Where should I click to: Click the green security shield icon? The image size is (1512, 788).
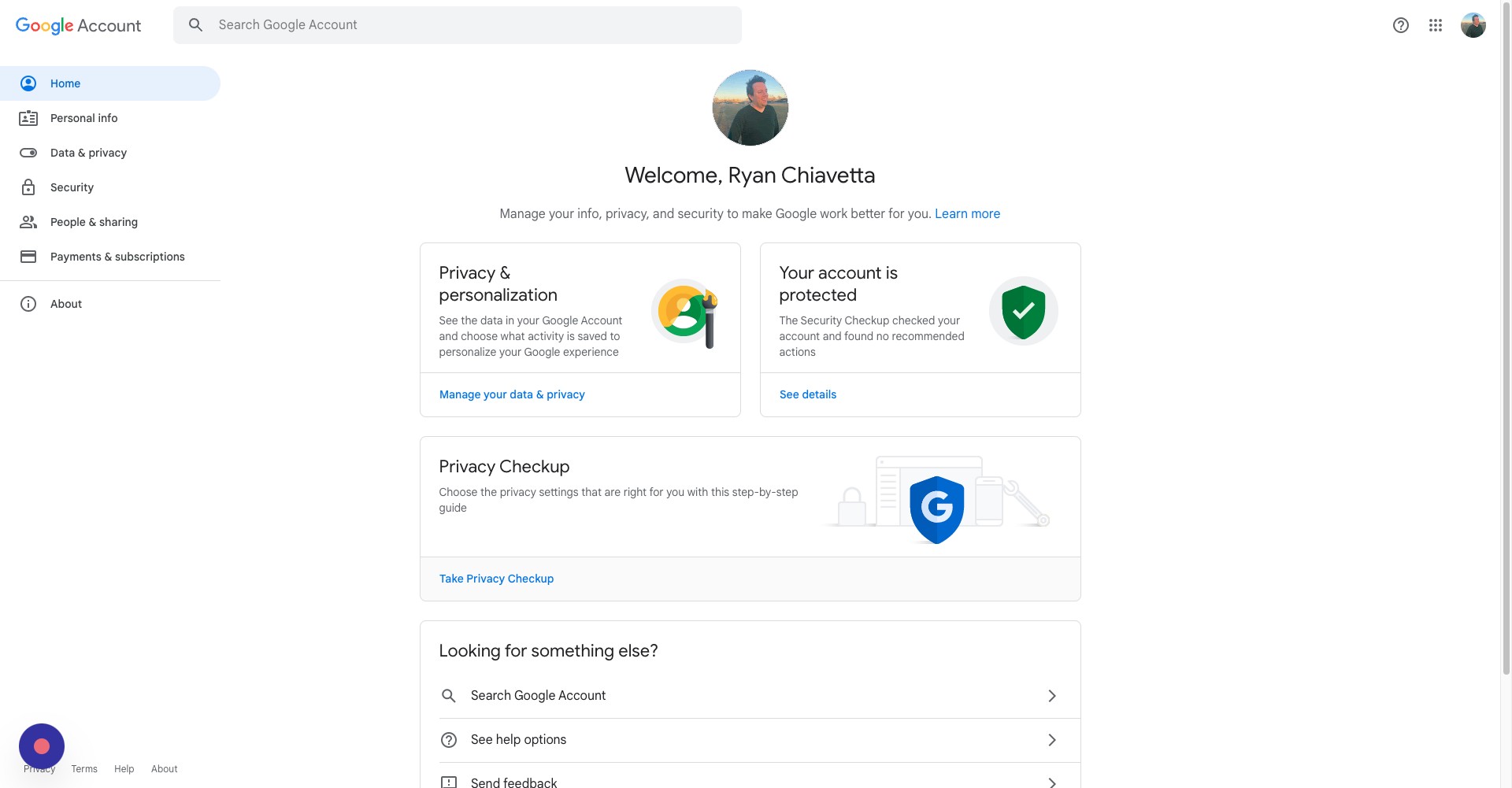point(1023,311)
